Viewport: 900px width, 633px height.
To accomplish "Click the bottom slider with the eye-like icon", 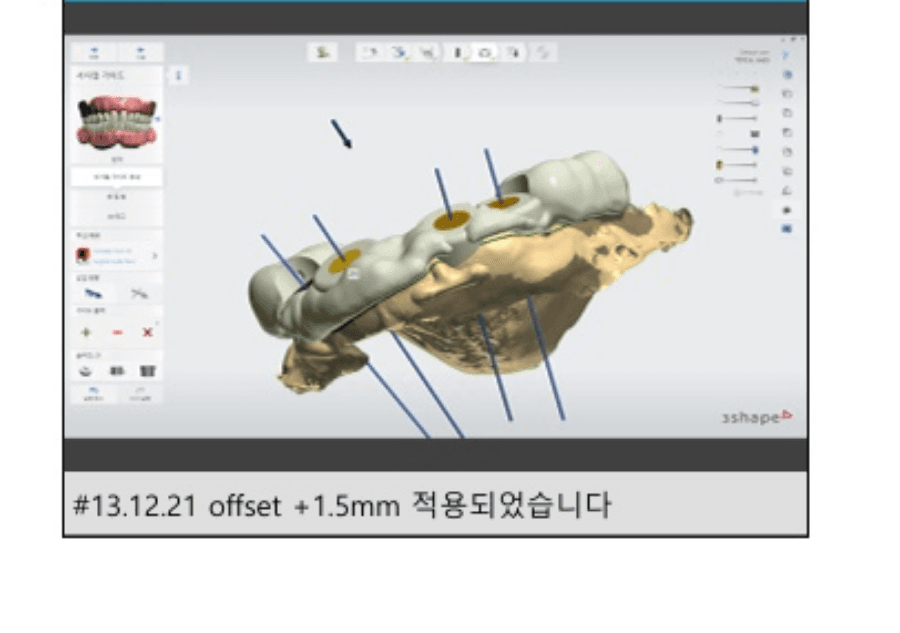I will [738, 180].
